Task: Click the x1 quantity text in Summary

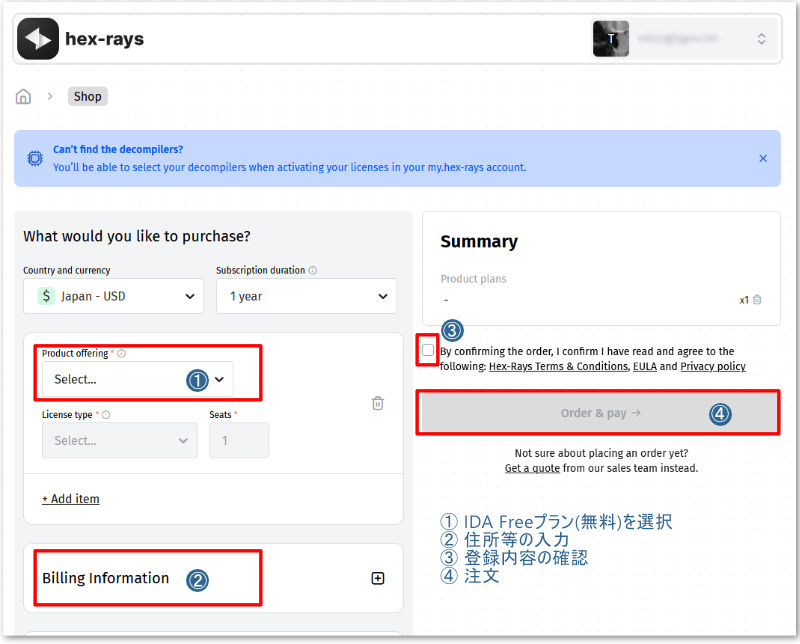Action: (x=744, y=300)
